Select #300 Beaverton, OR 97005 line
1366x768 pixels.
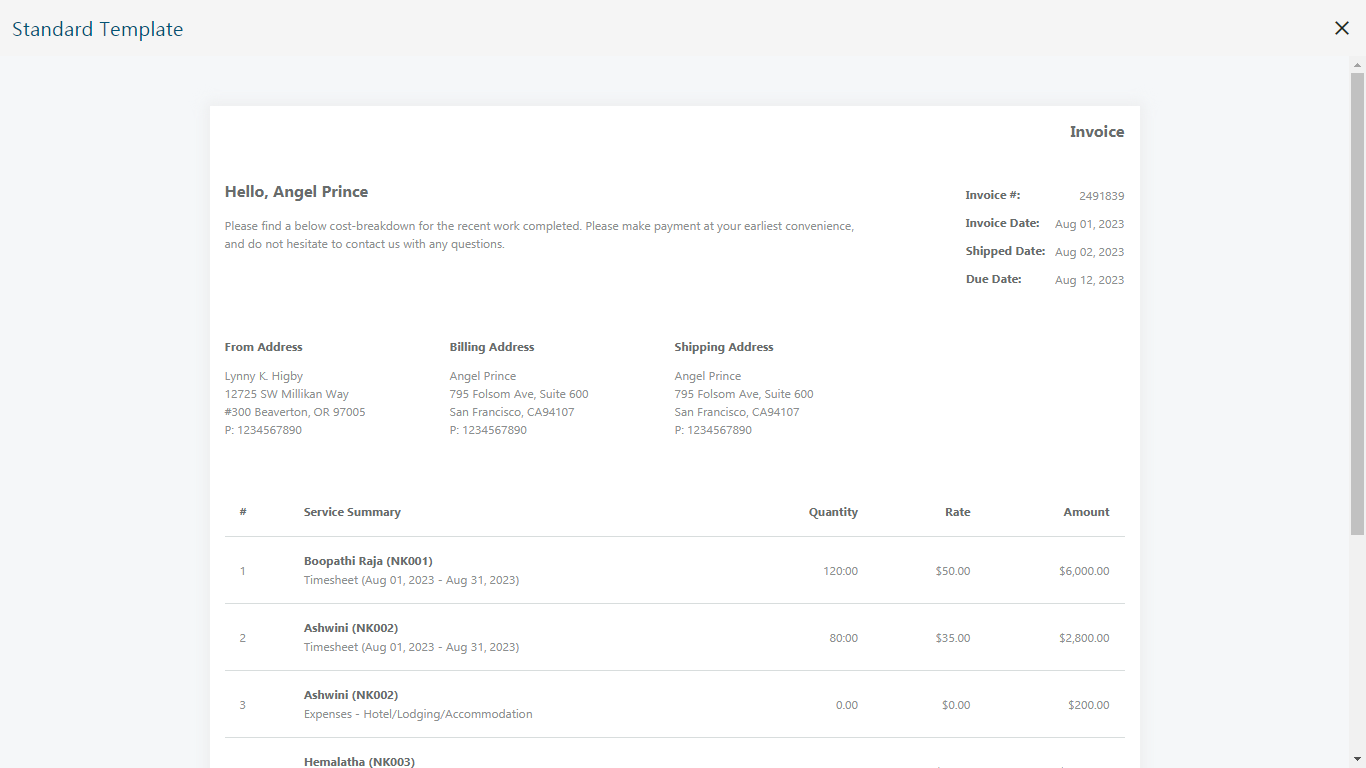pos(295,412)
